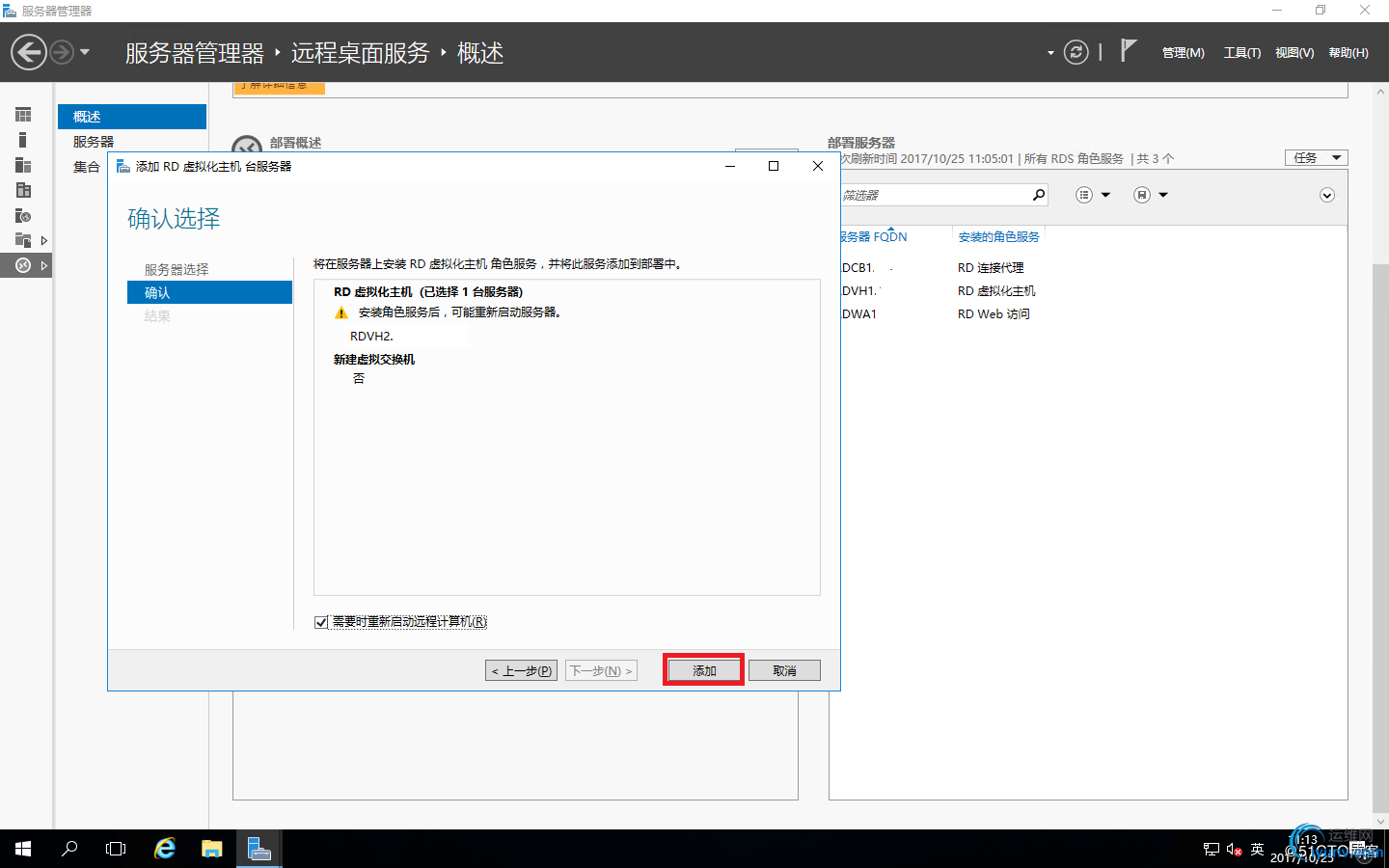Switch to Server Manager taskbar icon
Image resolution: width=1389 pixels, height=868 pixels.
click(x=259, y=849)
